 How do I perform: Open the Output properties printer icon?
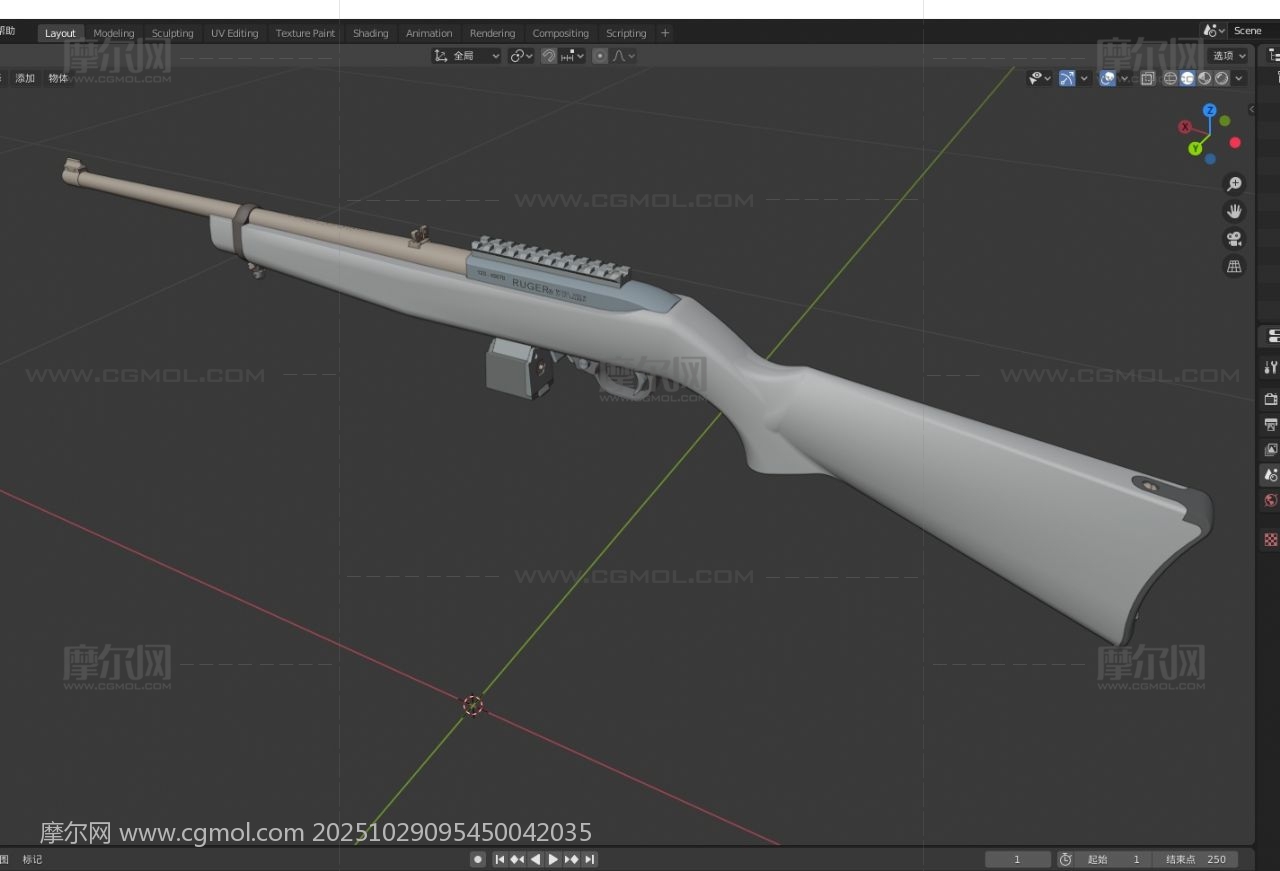click(x=1270, y=425)
